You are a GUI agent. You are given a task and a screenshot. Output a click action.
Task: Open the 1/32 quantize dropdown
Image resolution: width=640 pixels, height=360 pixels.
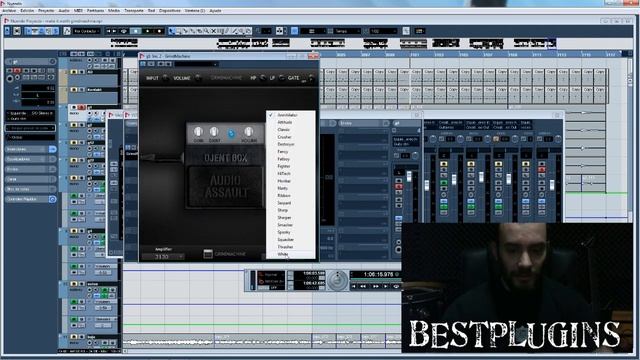point(383,31)
